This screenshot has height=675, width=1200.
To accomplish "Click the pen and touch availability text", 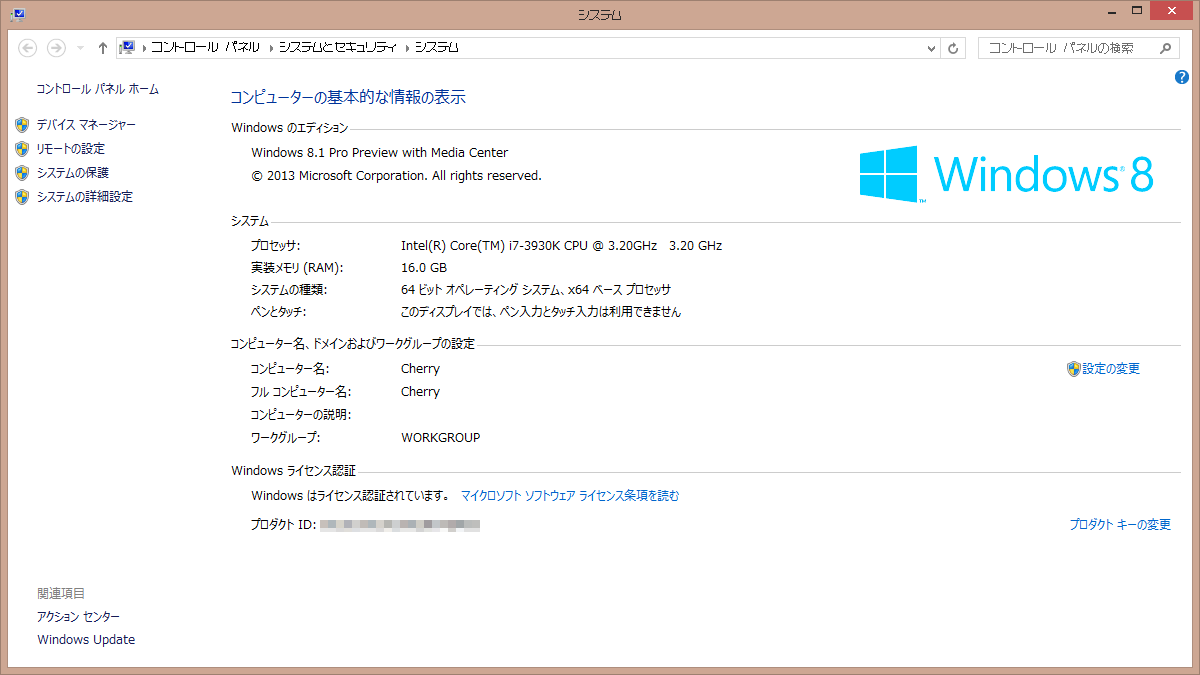I will coord(541,312).
